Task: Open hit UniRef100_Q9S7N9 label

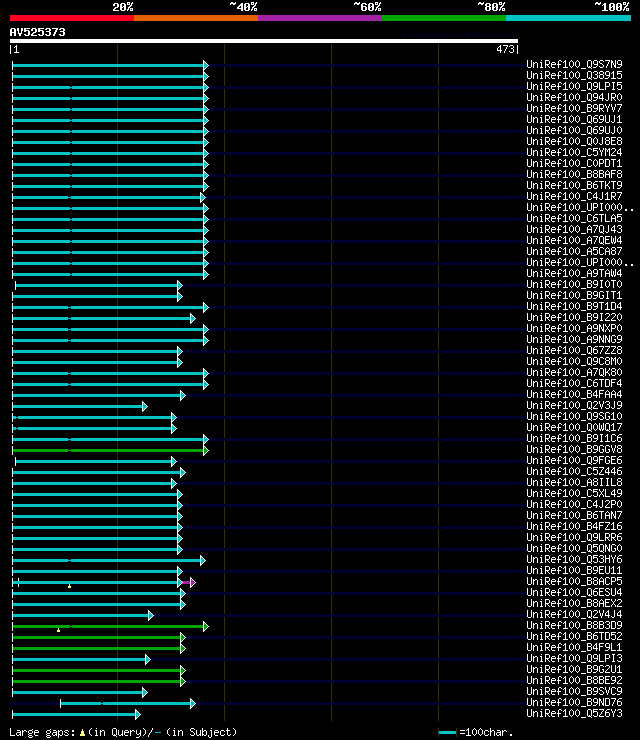Action: point(574,64)
